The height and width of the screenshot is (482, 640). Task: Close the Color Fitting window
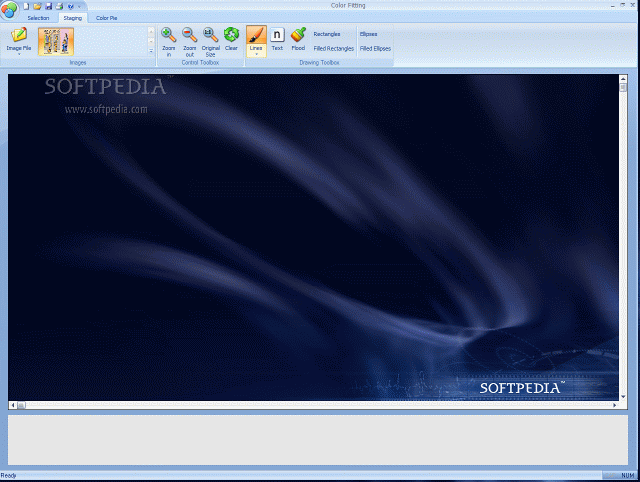point(633,5)
